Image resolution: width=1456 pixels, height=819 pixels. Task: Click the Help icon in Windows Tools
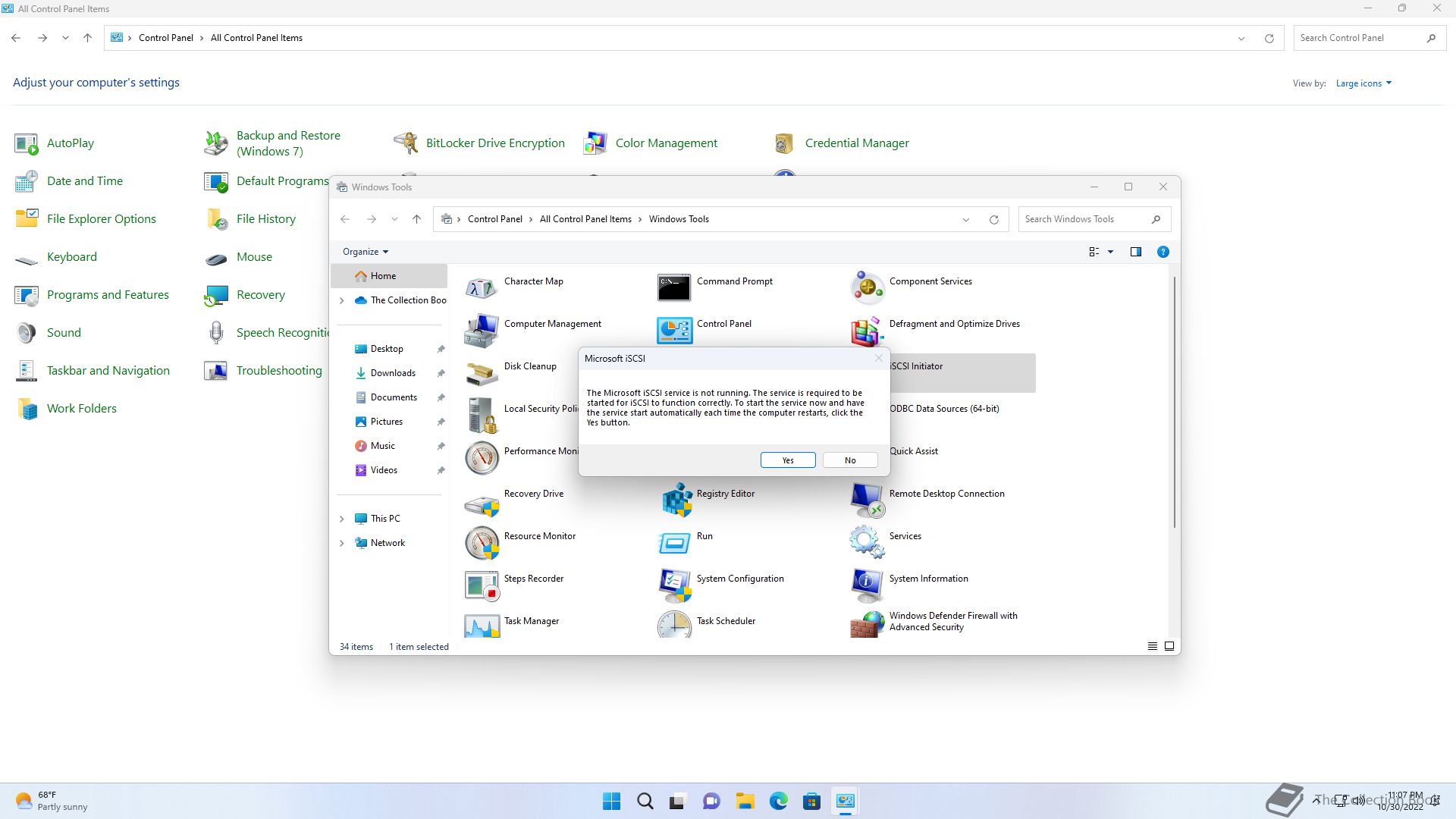tap(1163, 252)
